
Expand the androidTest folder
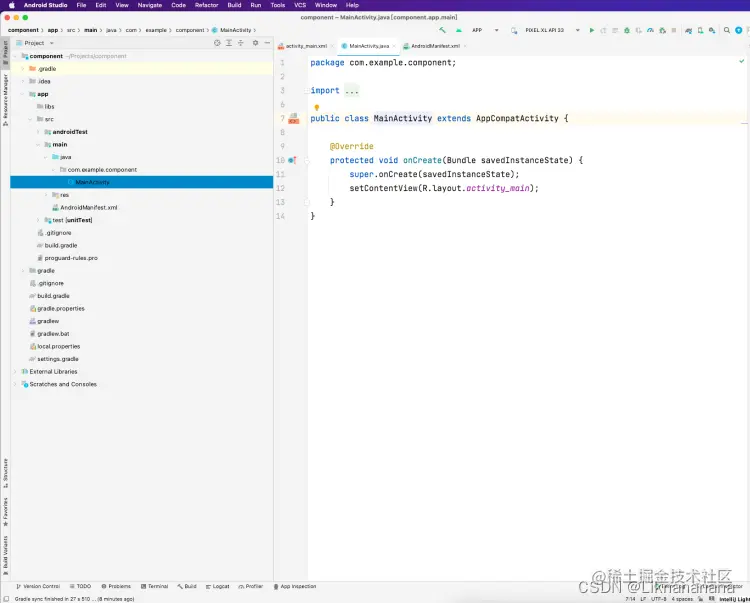pyautogui.click(x=38, y=132)
